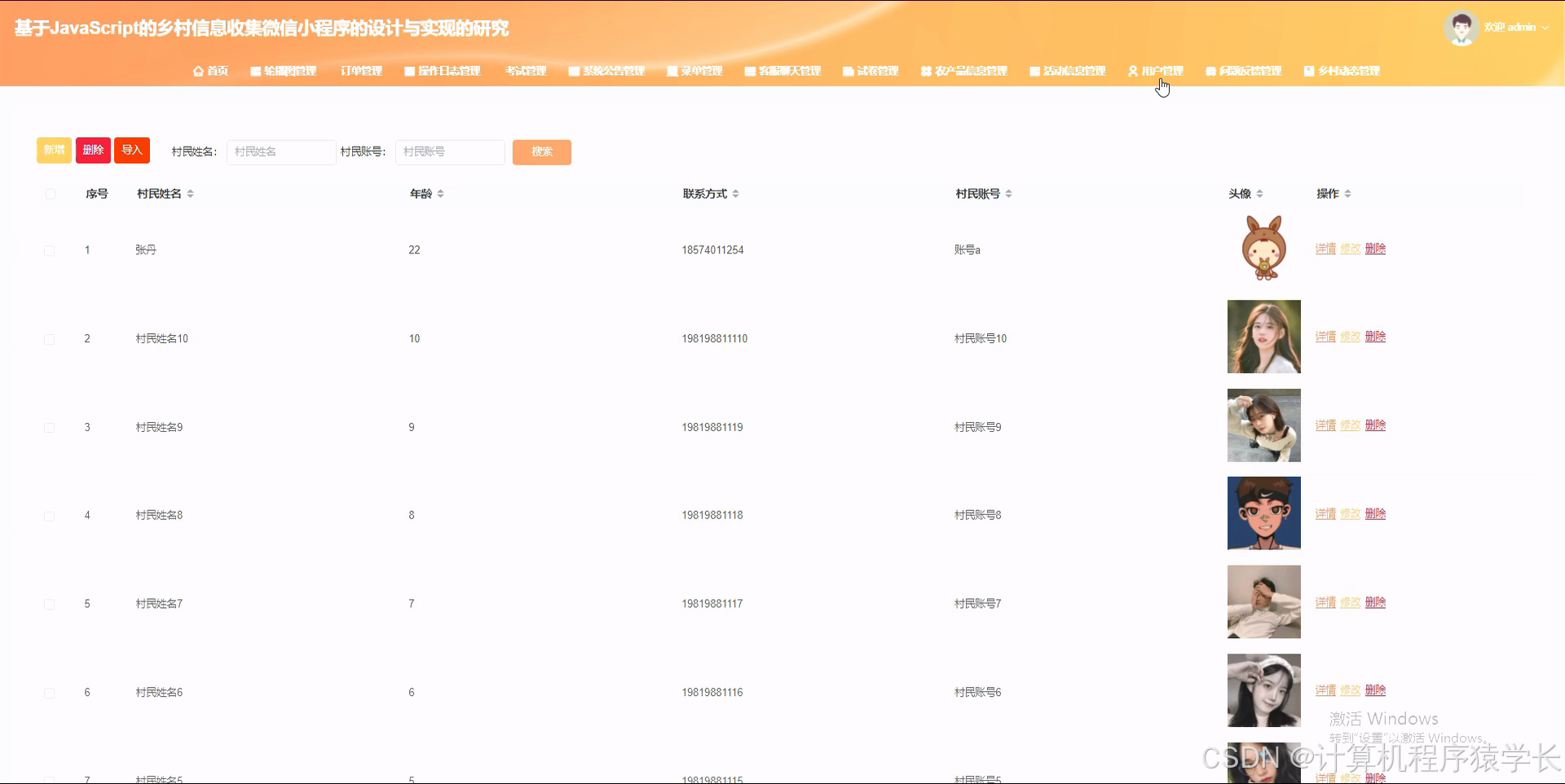Open 轮播图管理 menu
This screenshot has width=1565, height=784.
[284, 71]
